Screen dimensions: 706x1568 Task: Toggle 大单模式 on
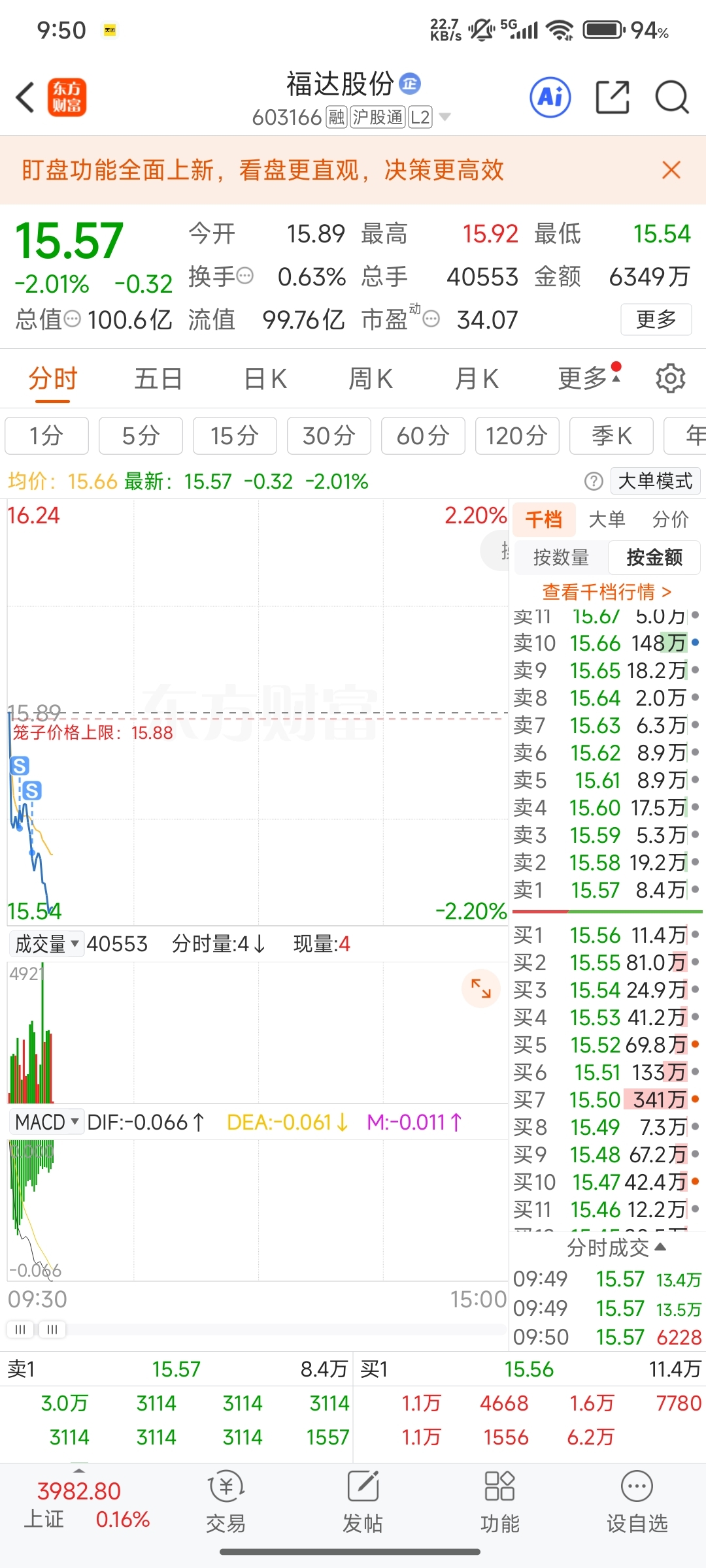[655, 482]
